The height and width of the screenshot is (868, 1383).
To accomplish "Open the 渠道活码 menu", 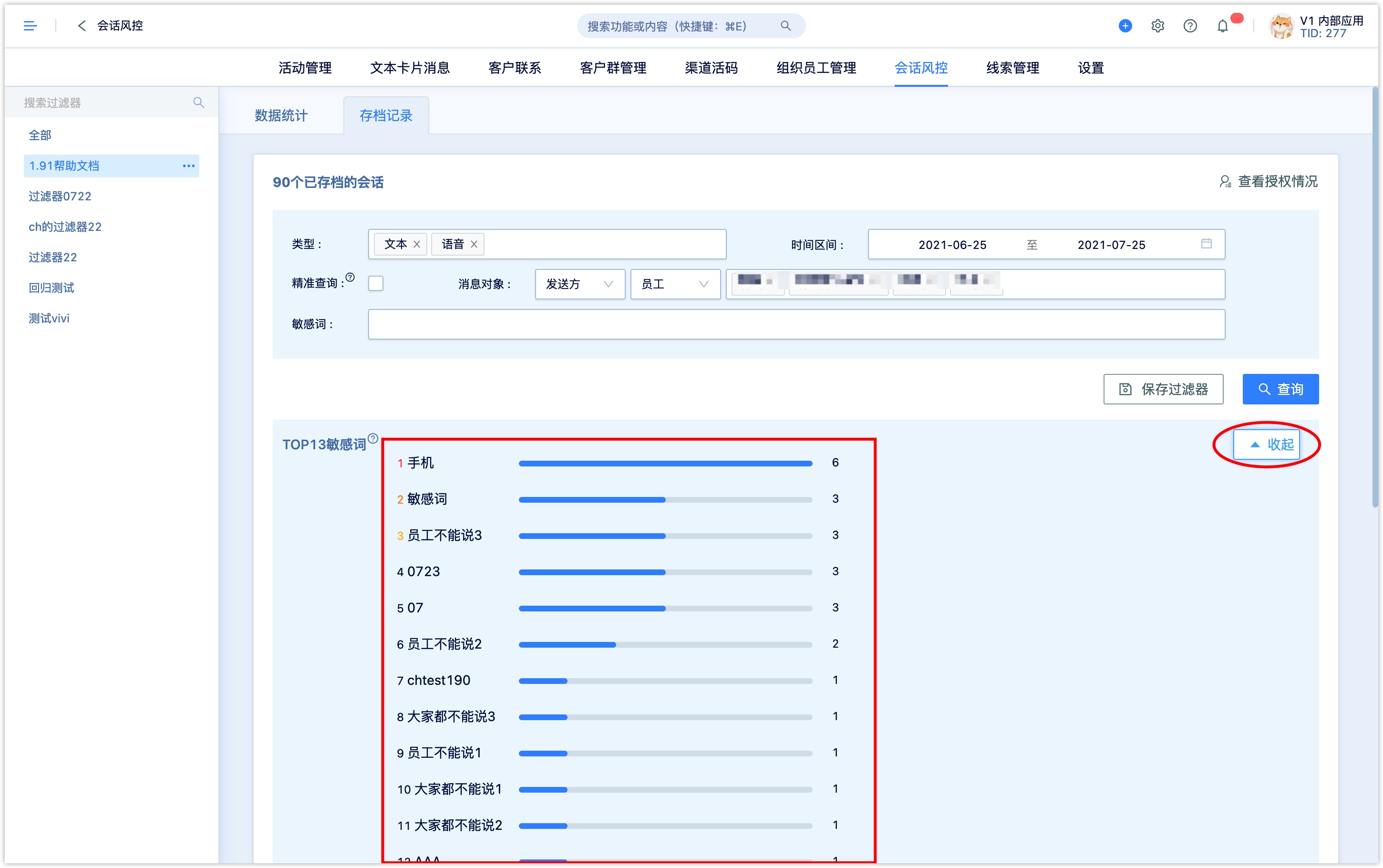I will pos(711,68).
